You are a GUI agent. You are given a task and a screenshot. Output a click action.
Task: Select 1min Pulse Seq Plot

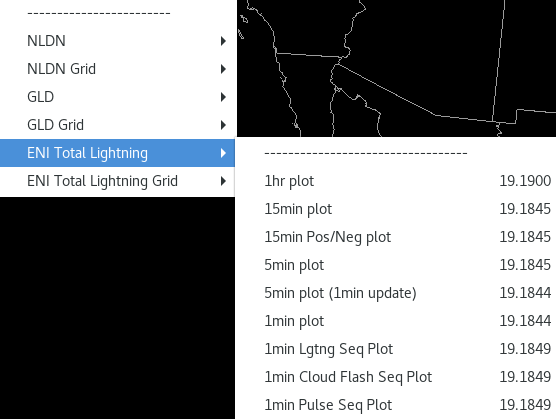(396, 405)
